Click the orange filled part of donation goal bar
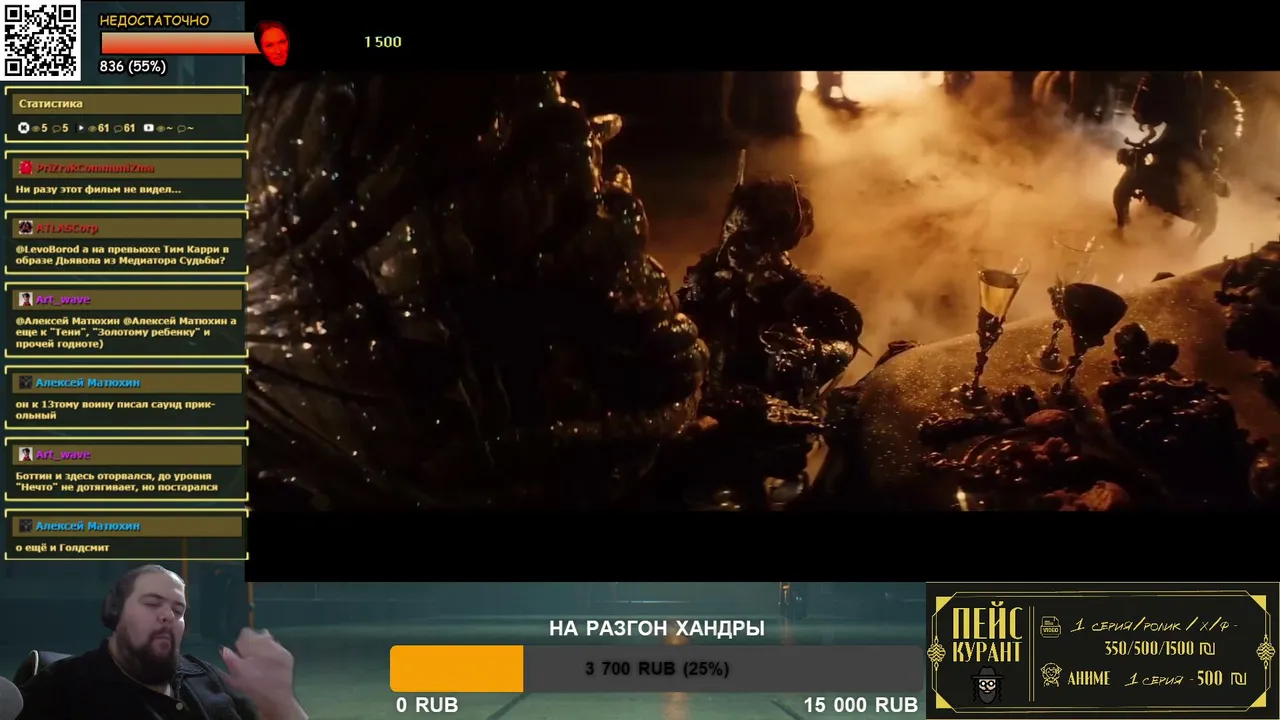 pos(456,669)
